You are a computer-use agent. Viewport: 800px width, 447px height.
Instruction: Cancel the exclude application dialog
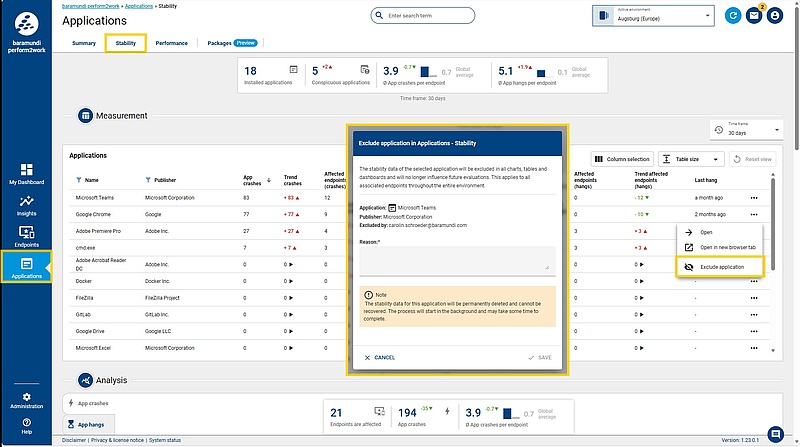(380, 357)
